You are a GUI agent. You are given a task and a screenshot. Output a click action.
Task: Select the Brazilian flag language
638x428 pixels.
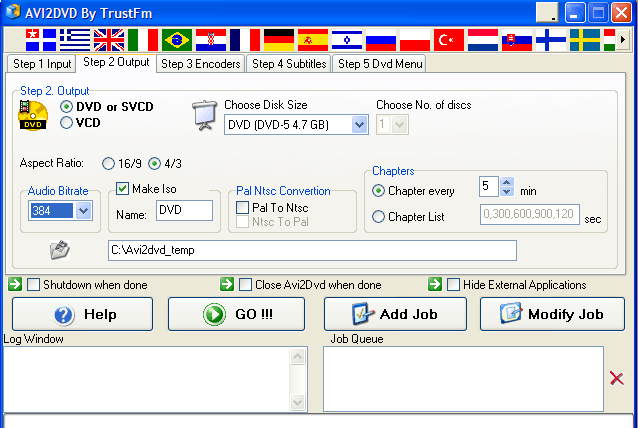coord(177,40)
